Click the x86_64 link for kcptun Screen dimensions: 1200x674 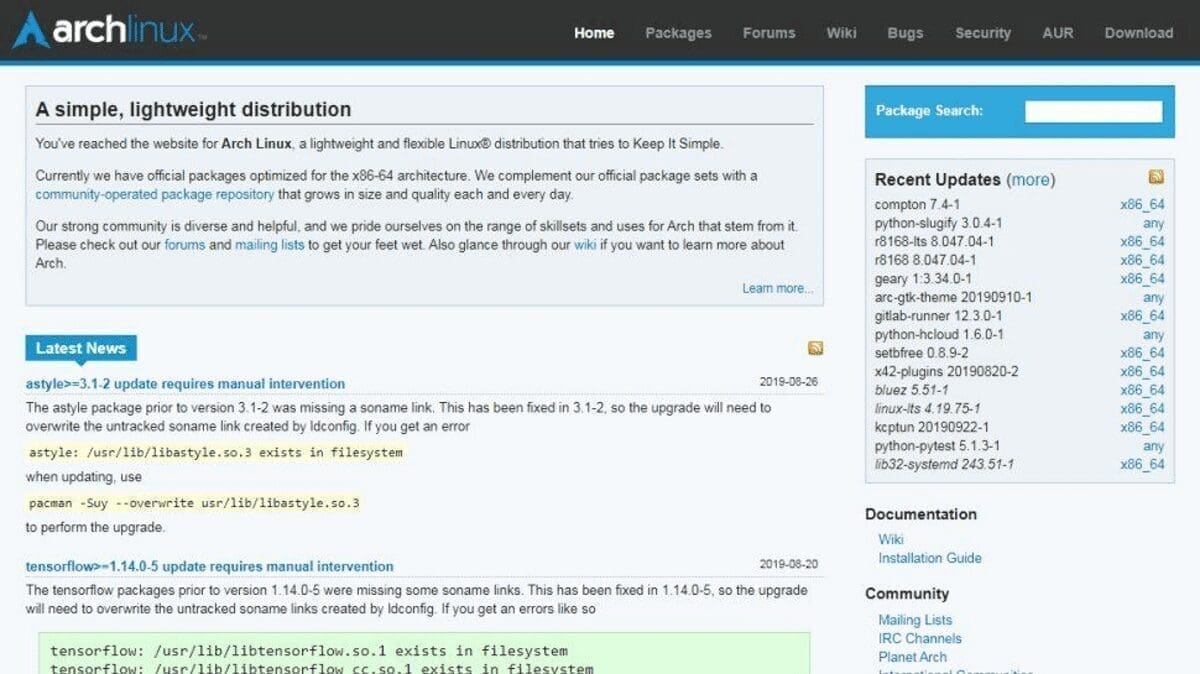click(1142, 427)
